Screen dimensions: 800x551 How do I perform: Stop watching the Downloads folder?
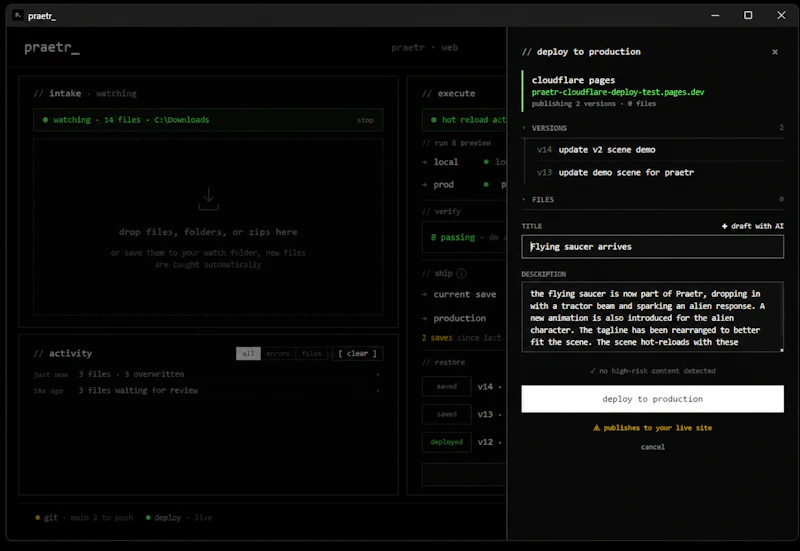(365, 120)
